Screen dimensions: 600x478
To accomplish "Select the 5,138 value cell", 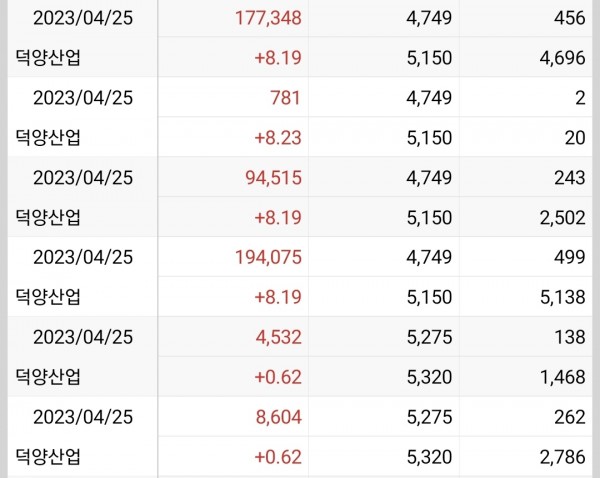I will point(562,297).
